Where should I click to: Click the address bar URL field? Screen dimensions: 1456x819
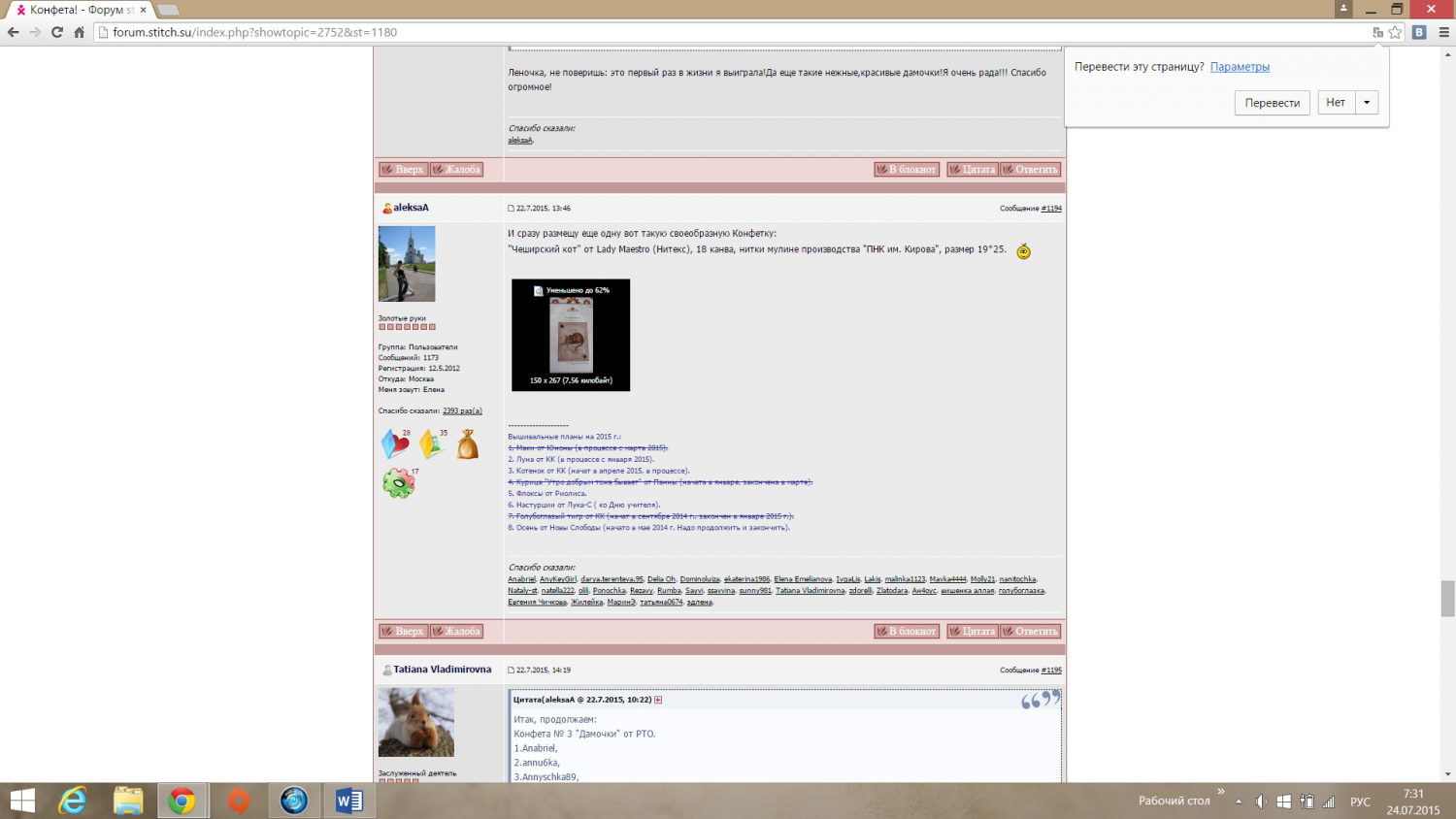click(679, 32)
